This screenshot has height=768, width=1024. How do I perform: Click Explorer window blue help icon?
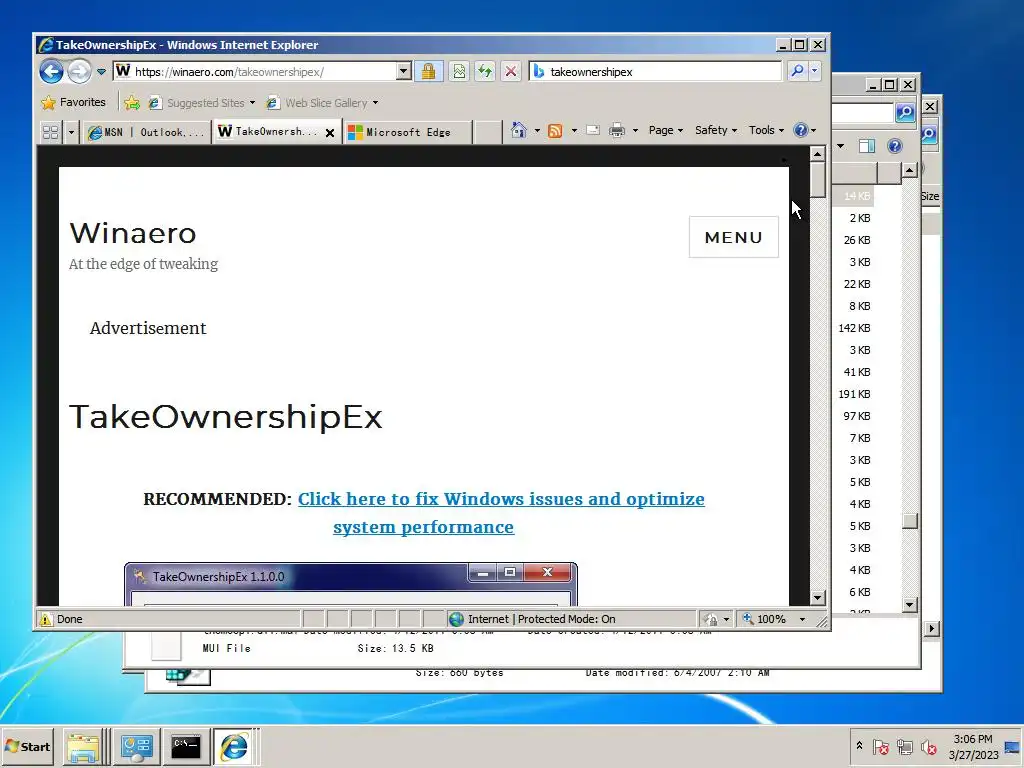click(x=895, y=146)
